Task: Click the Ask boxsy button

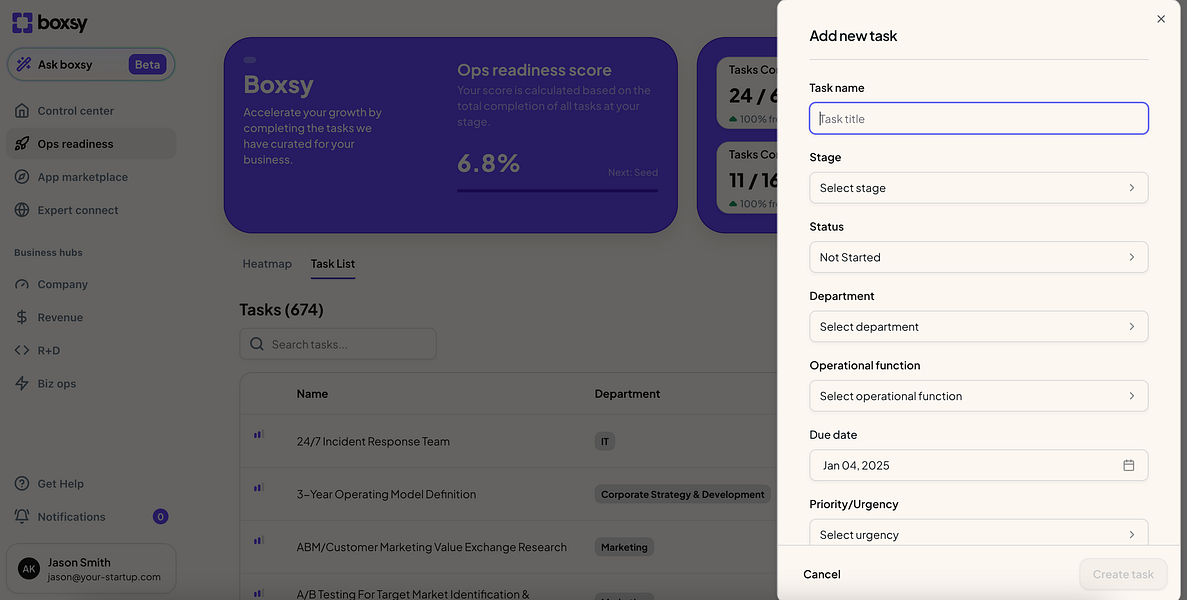Action: point(91,64)
